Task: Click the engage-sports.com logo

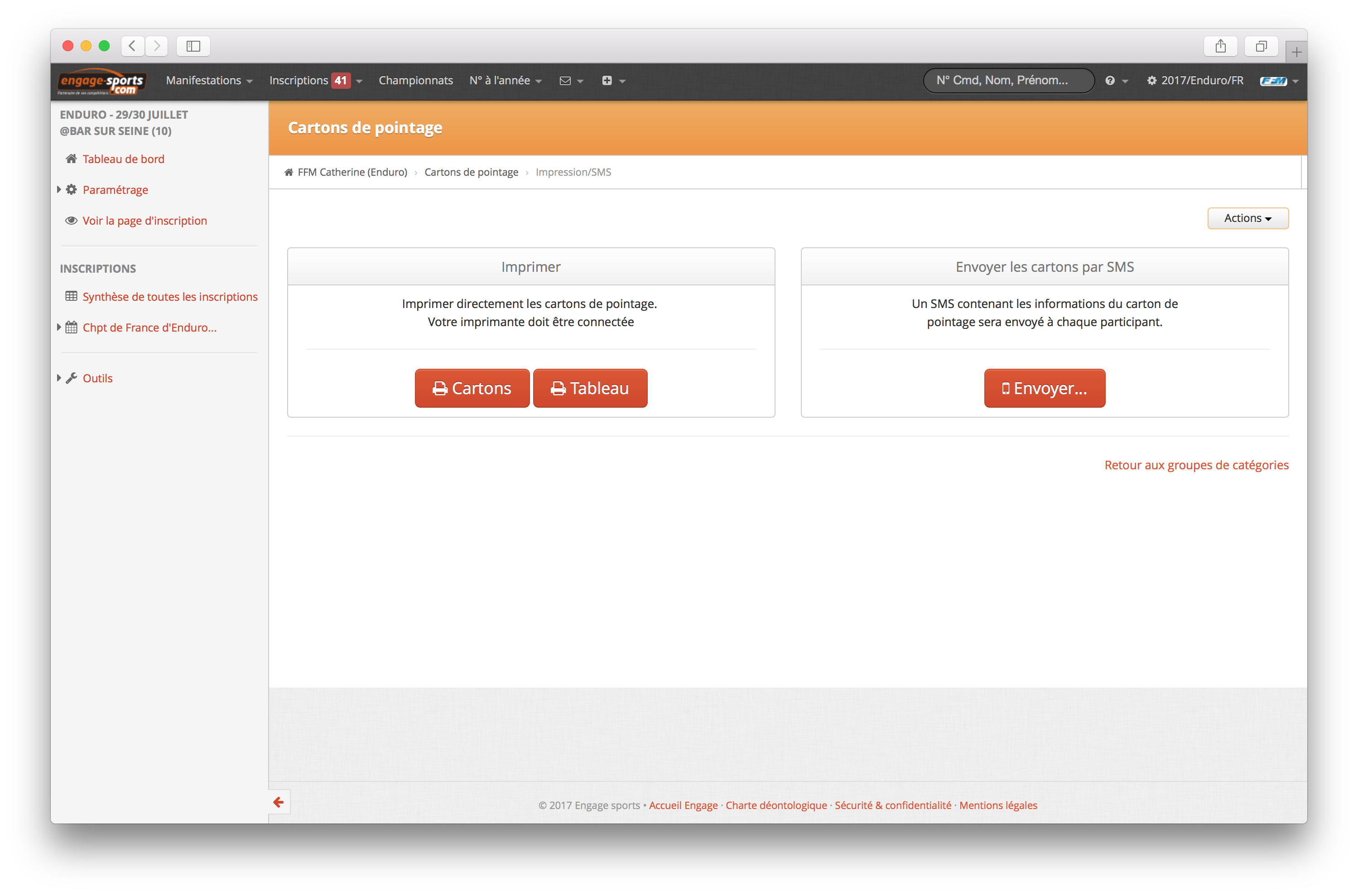Action: coord(102,82)
